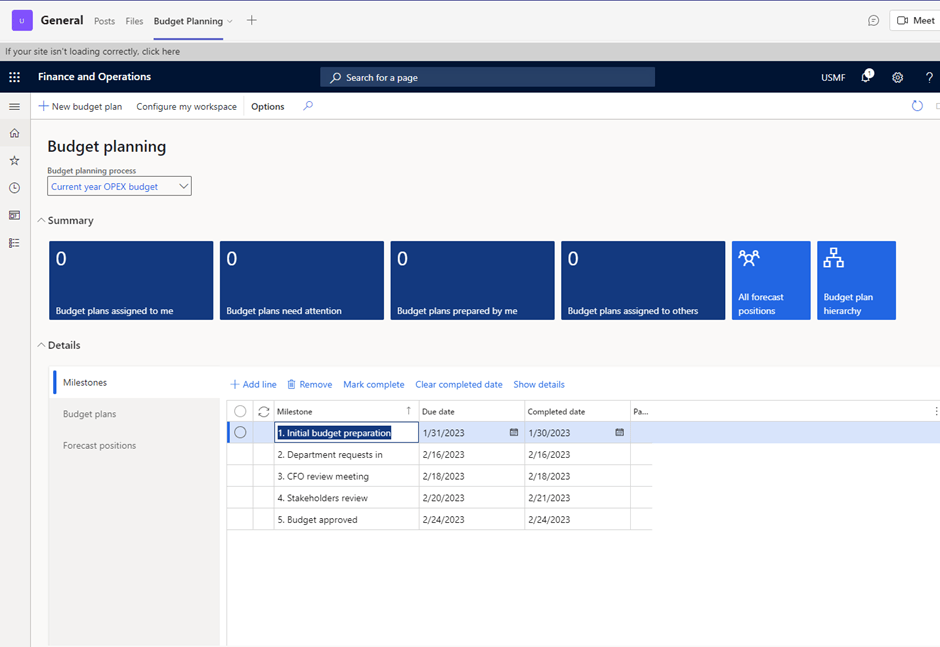Open Help with the question mark icon
This screenshot has height=647, width=940.
click(928, 77)
